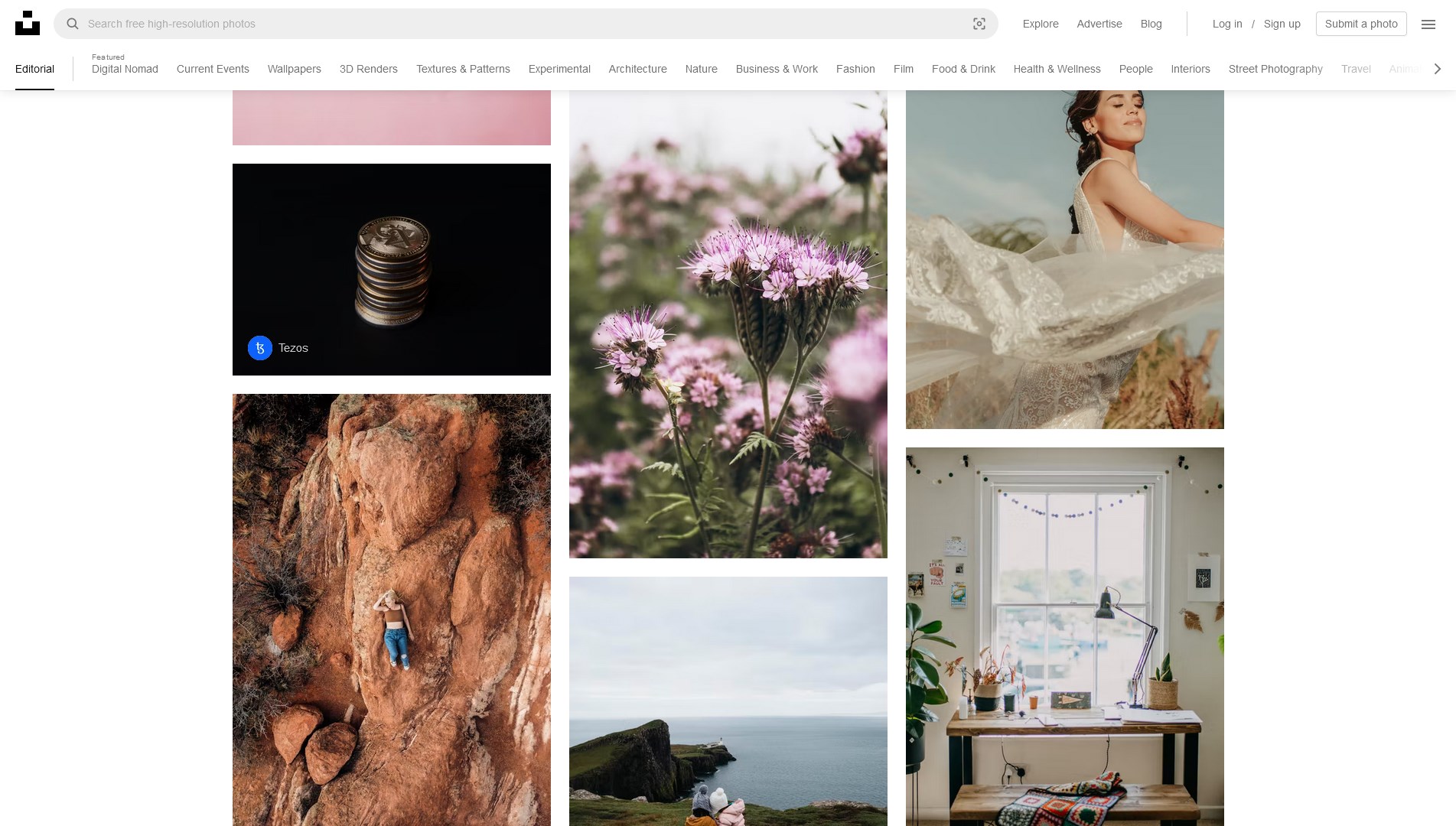Go to Explore page

click(1041, 24)
